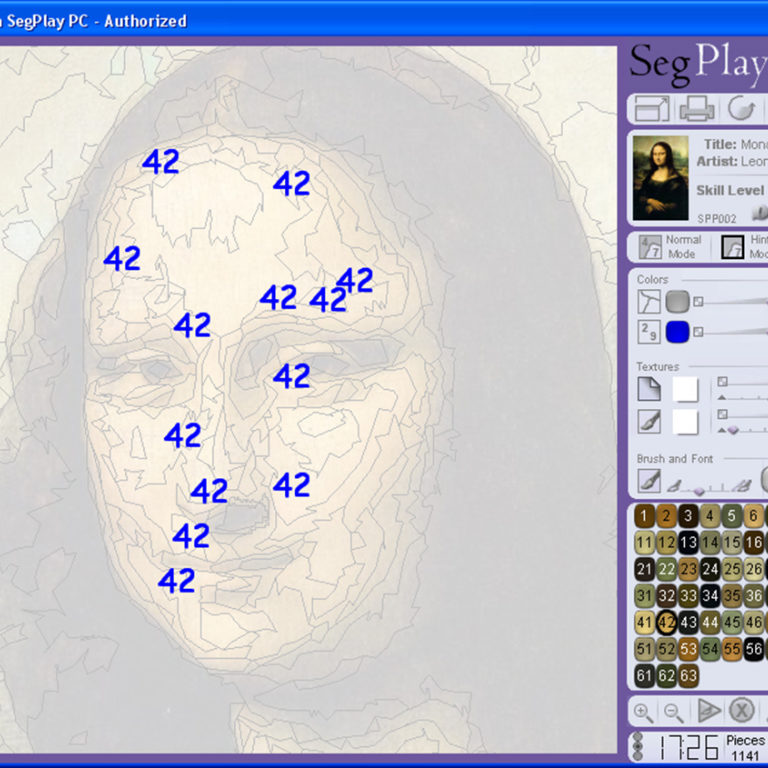The image size is (768, 768).
Task: Click the SegPlay PC - Authorized title bar
Action: (x=96, y=21)
